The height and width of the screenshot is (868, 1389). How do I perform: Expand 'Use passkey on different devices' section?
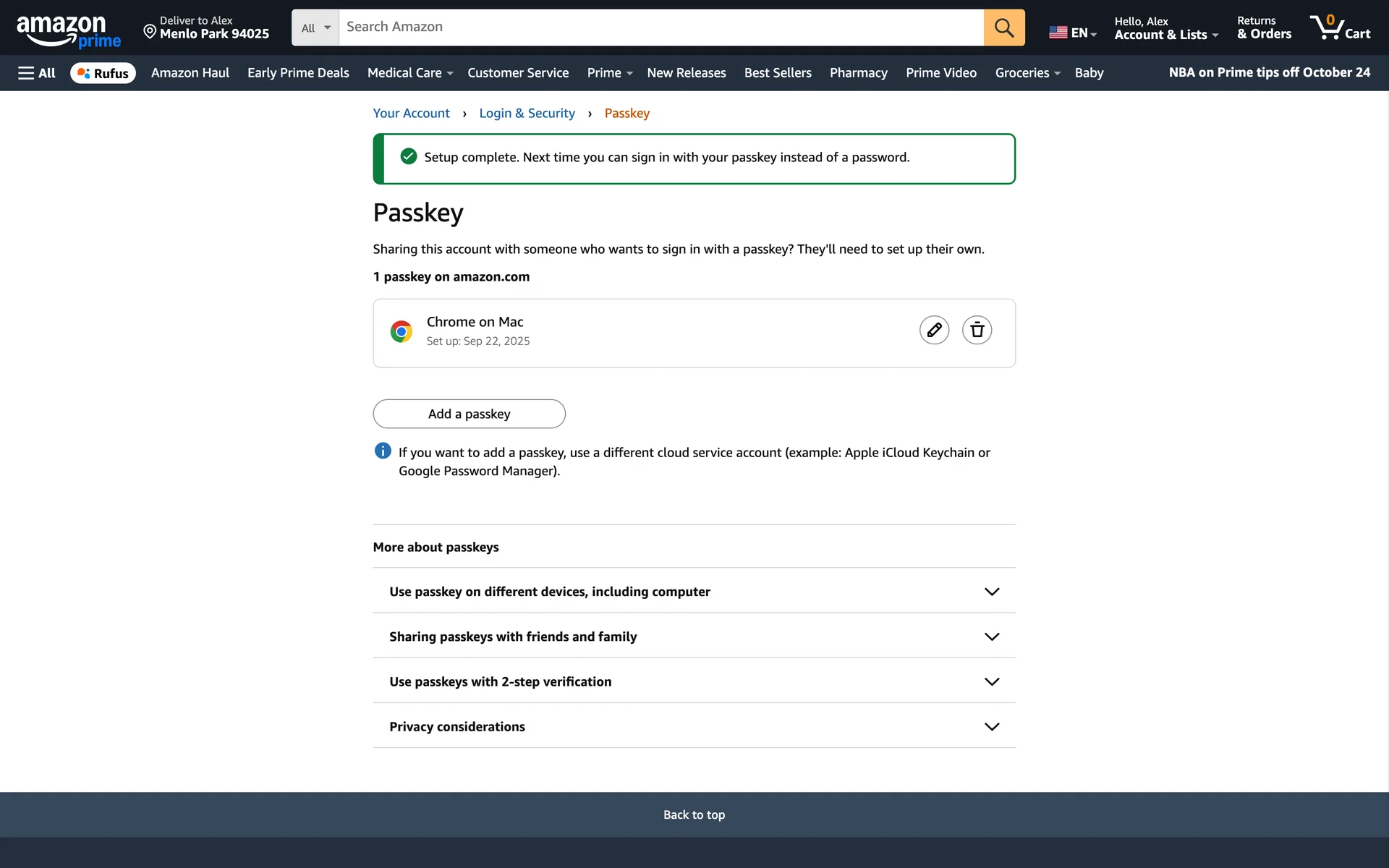point(991,592)
